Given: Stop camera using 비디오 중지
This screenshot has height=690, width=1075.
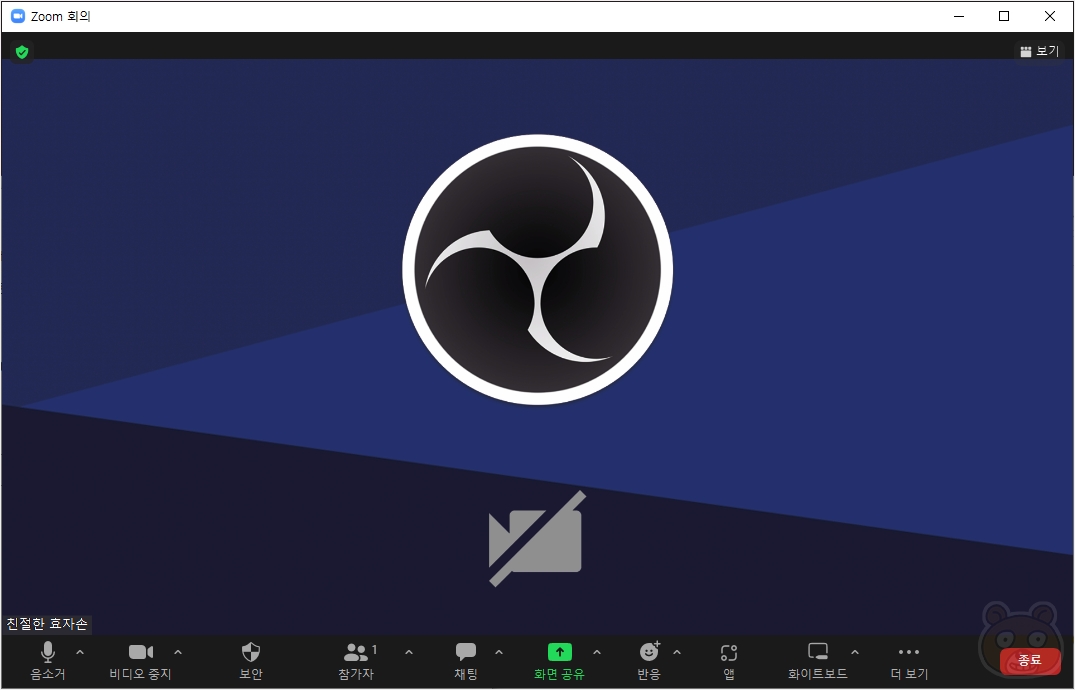Looking at the screenshot, I should coord(141,661).
